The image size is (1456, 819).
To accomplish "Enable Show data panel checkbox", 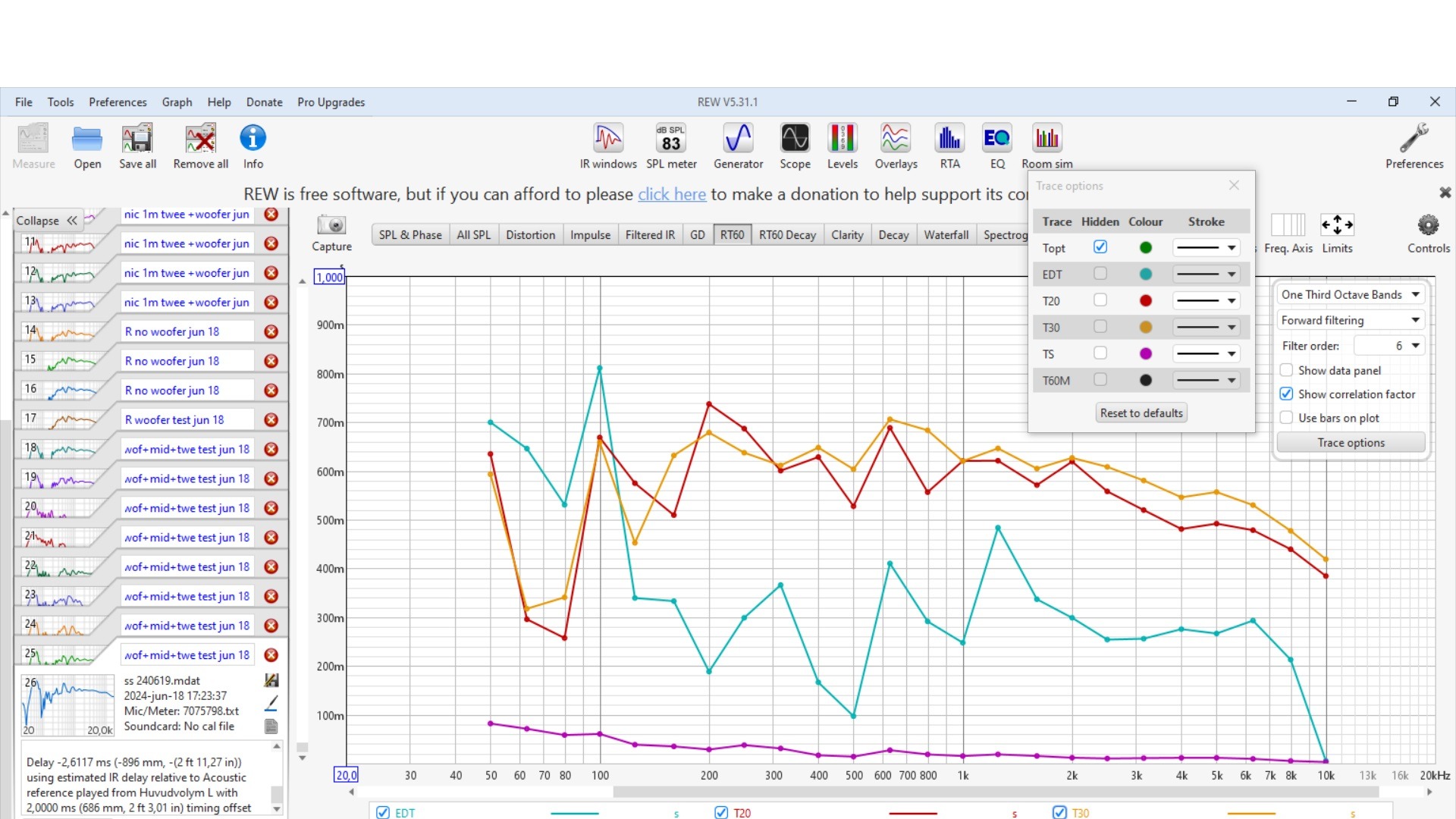I will click(1286, 370).
